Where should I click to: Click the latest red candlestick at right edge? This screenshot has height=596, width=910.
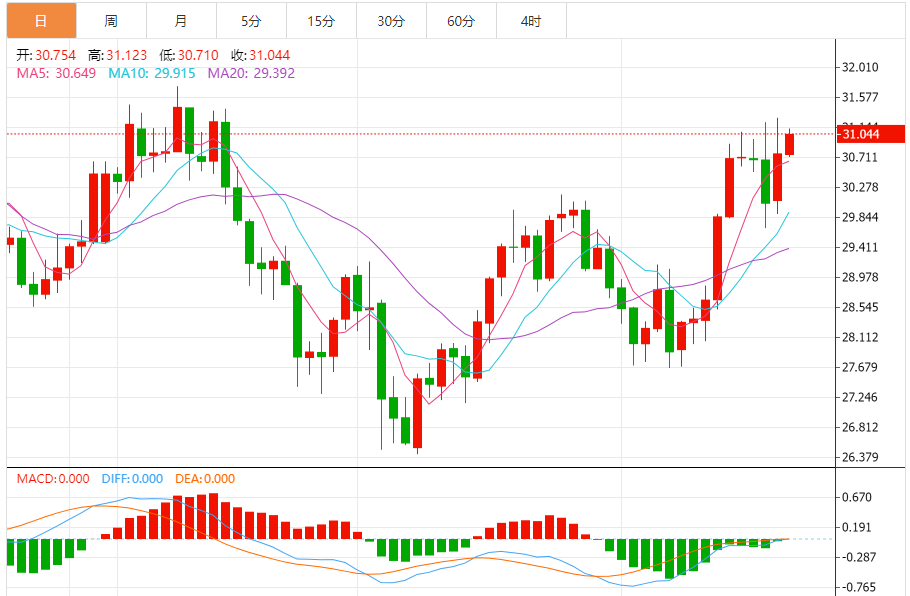tap(789, 144)
